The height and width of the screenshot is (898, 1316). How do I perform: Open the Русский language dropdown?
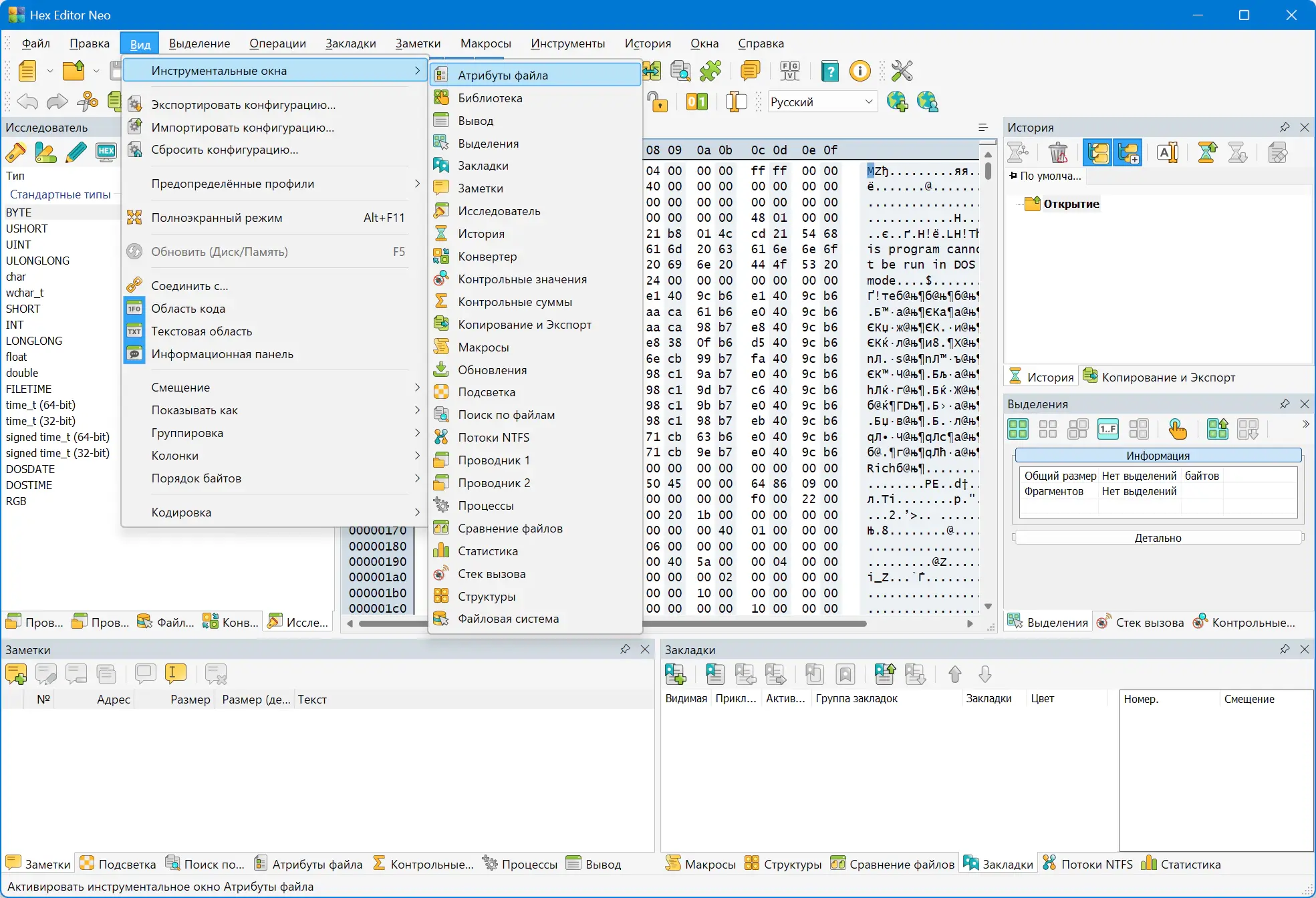coord(821,102)
